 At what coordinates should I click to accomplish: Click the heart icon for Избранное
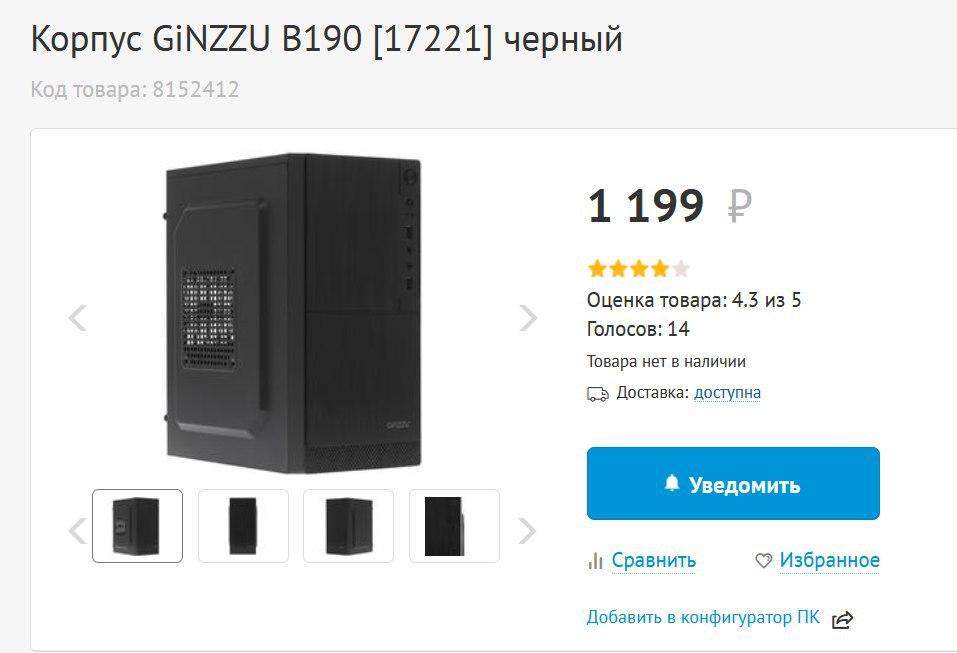[764, 560]
